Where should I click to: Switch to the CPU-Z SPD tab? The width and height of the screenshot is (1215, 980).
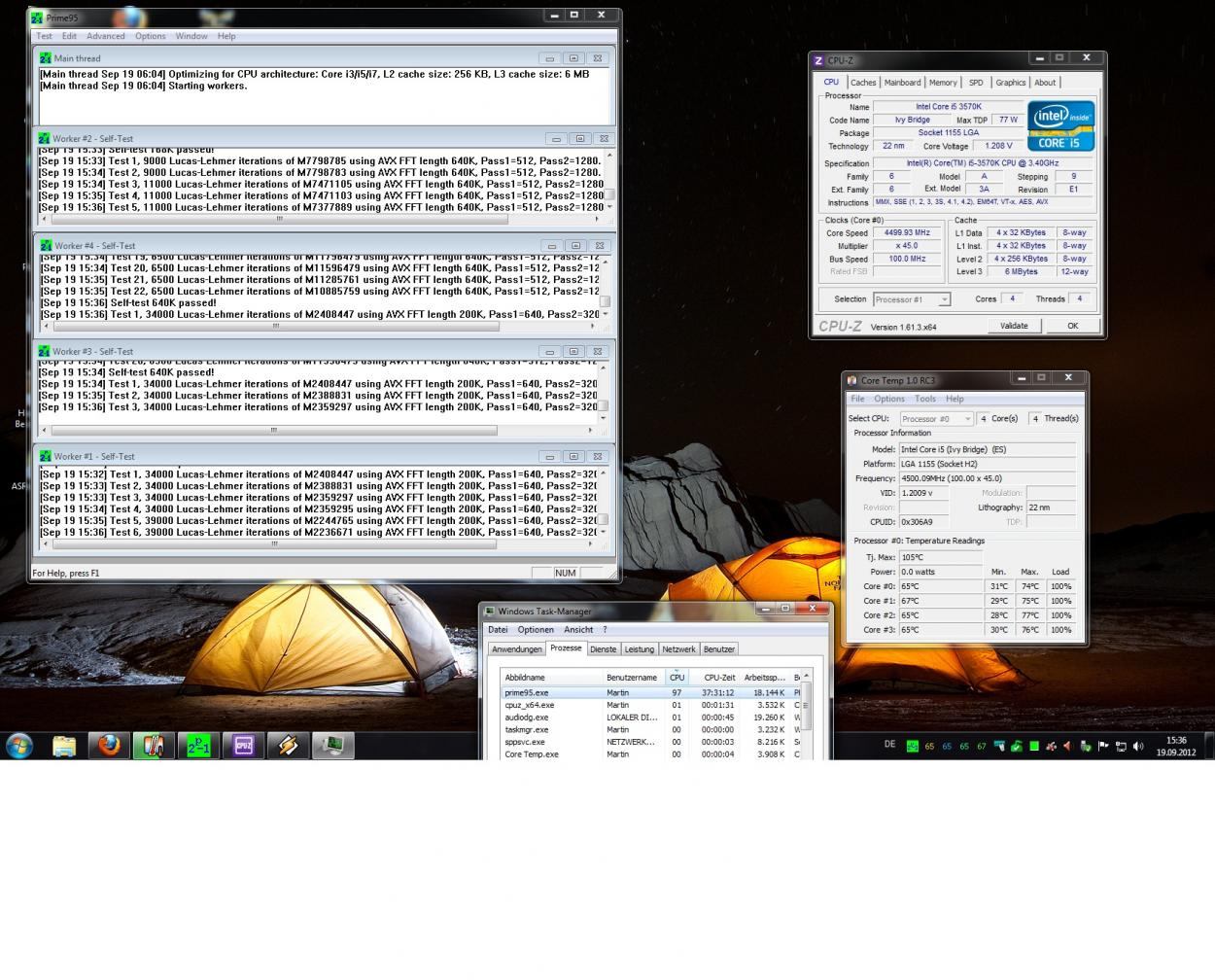point(976,83)
